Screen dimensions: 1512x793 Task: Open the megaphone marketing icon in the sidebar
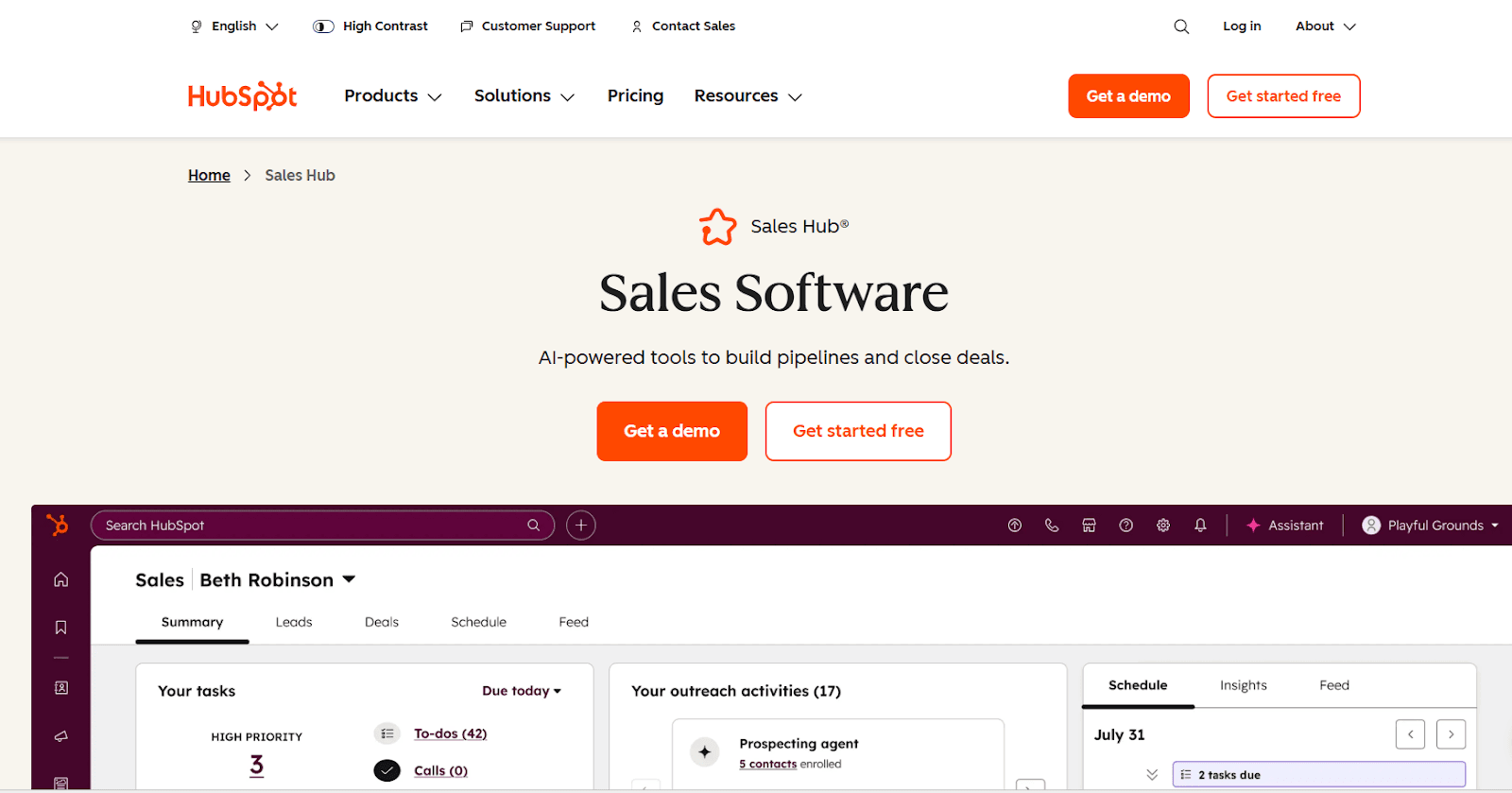point(60,736)
